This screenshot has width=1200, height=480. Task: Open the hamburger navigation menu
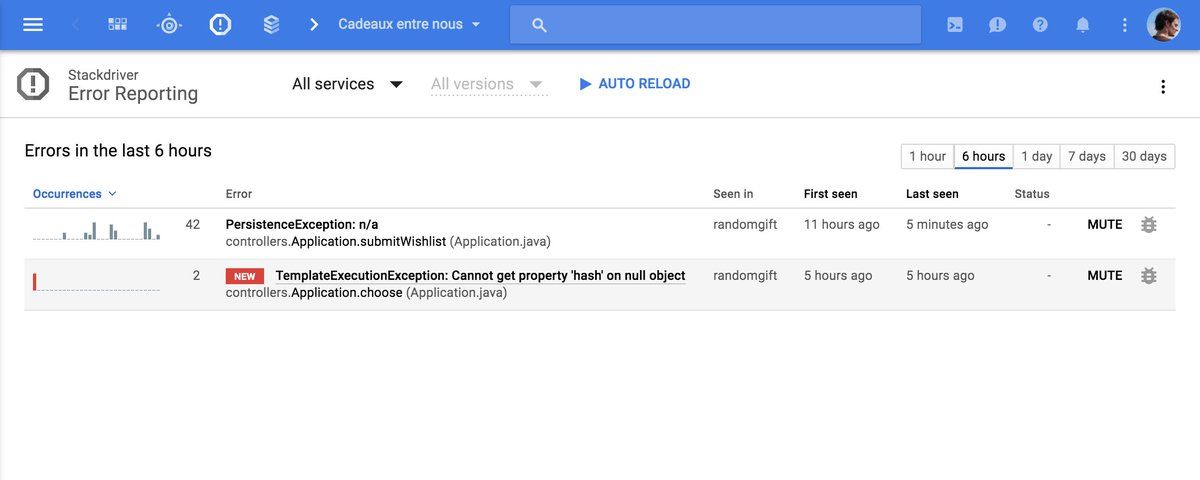coord(33,24)
